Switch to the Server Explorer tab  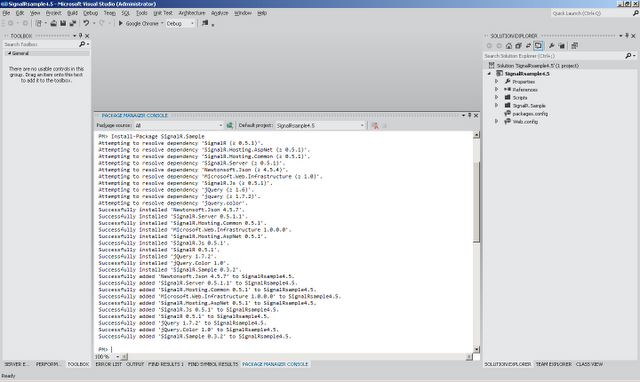17,364
